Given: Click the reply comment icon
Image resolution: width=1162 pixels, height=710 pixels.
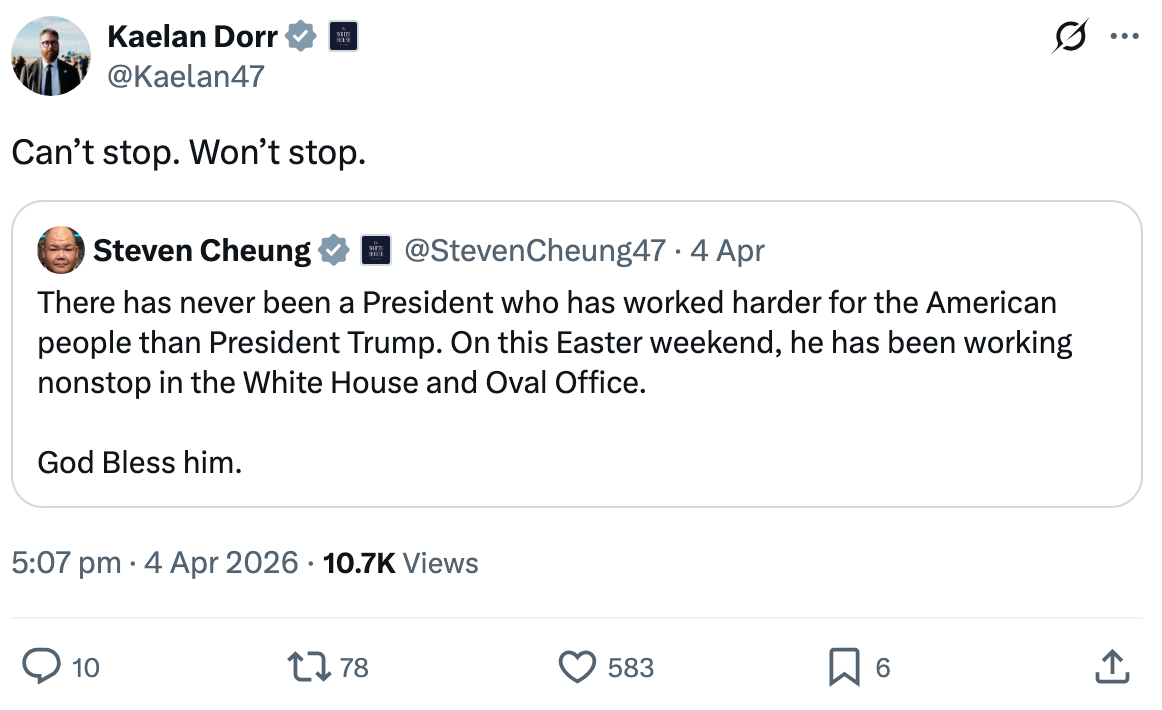Looking at the screenshot, I should pos(41,666).
